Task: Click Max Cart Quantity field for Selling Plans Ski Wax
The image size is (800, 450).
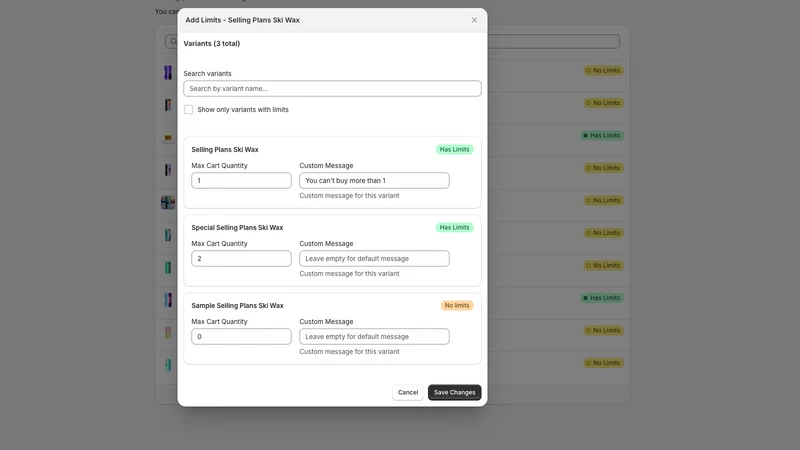Action: pos(241,181)
